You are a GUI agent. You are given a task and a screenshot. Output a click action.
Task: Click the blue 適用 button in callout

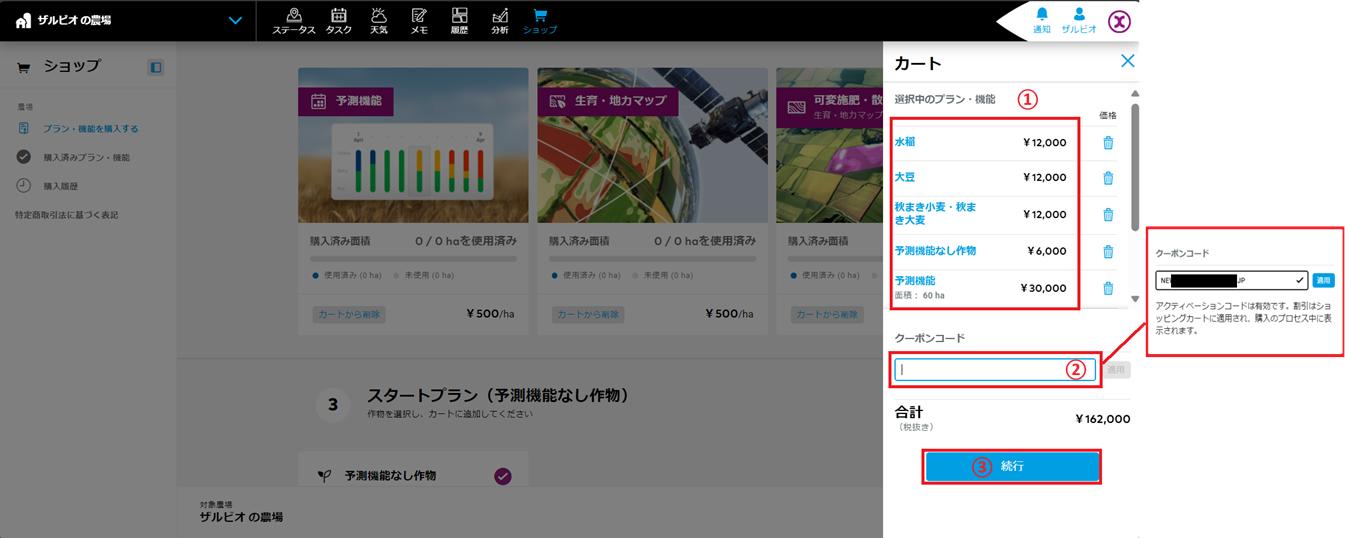coord(1323,280)
